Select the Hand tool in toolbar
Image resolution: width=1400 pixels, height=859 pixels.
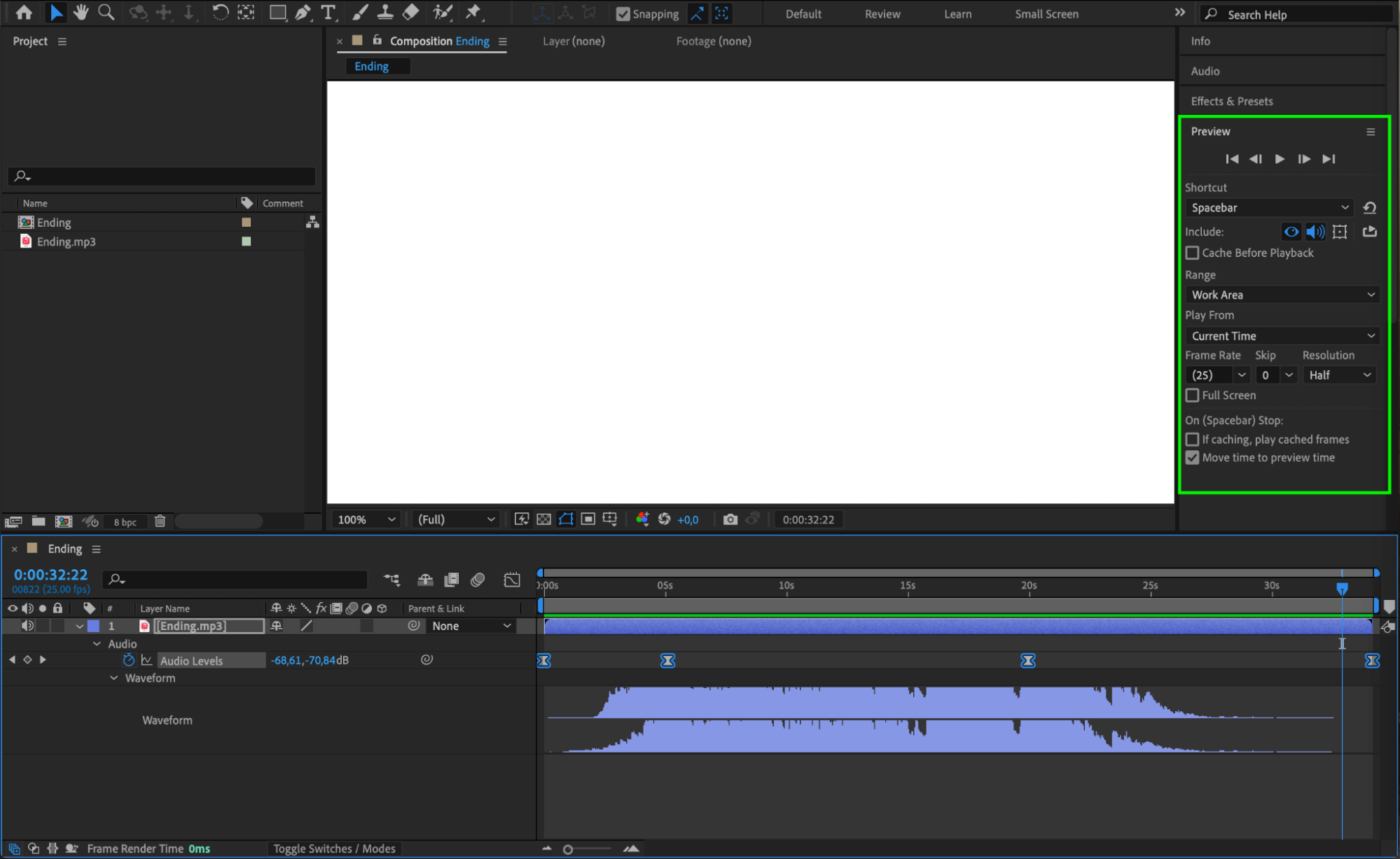81,12
